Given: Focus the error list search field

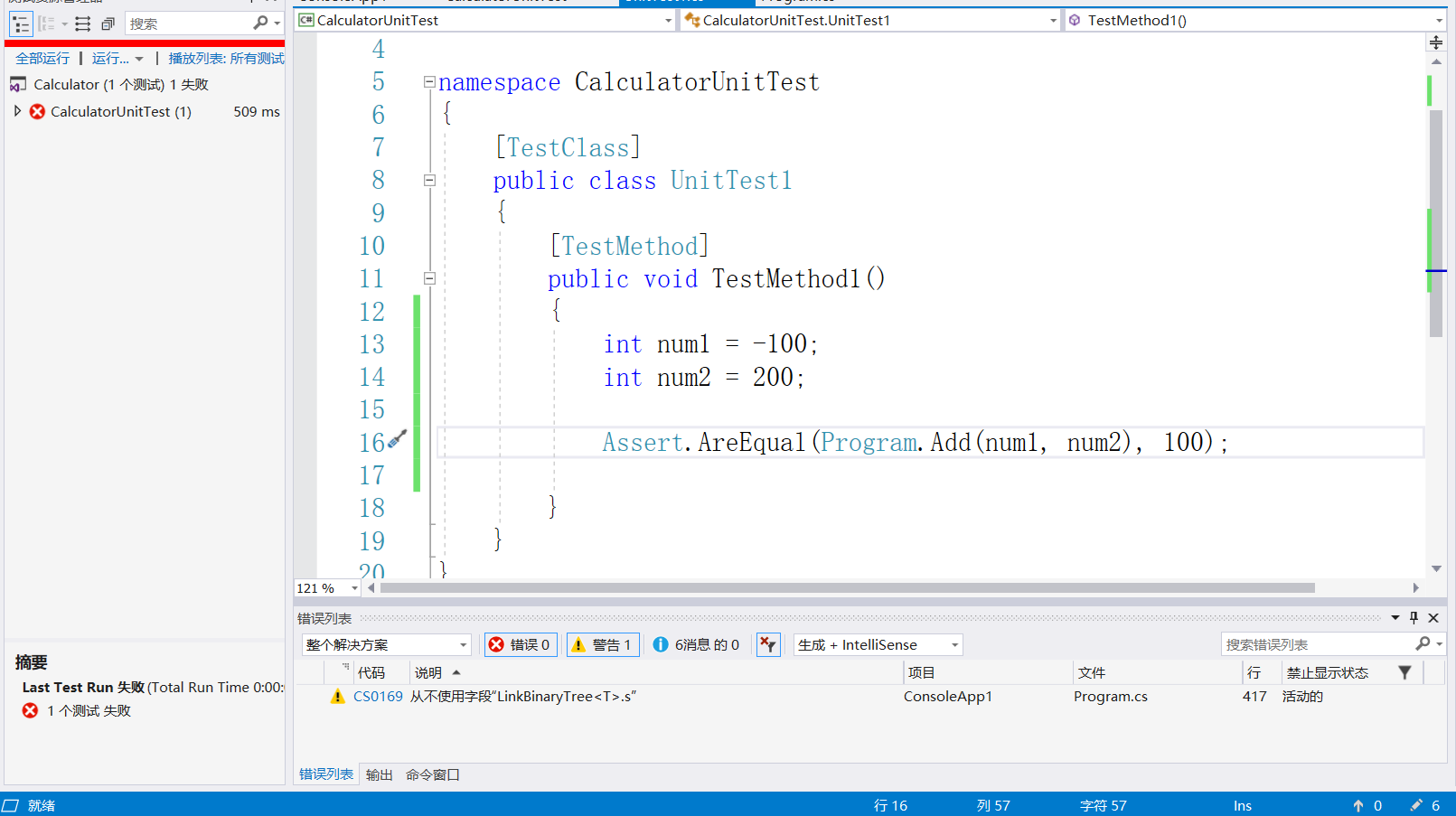Looking at the screenshot, I should tap(1317, 644).
